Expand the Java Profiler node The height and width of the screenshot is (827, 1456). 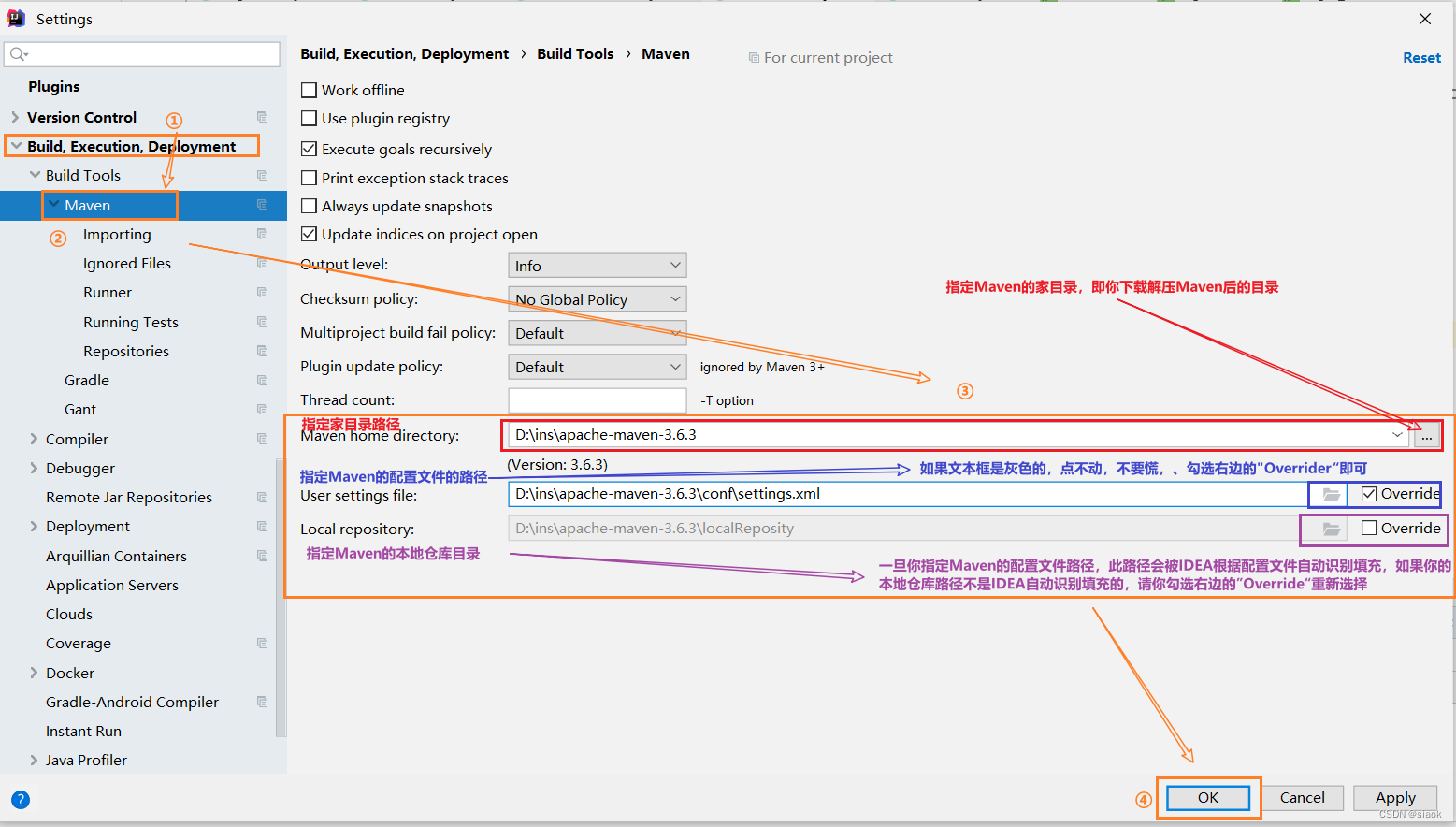coord(34,760)
